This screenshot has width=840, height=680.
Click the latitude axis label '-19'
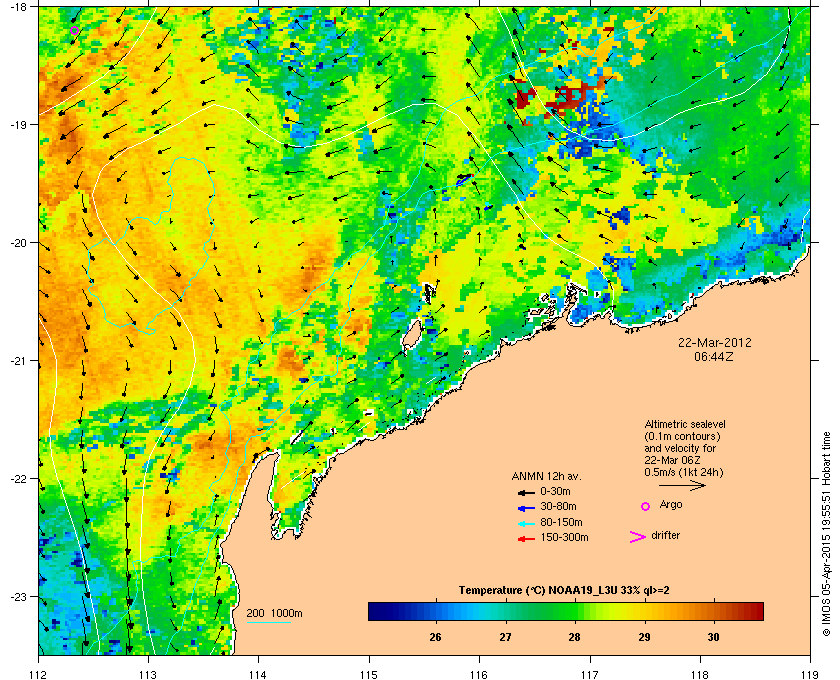[18, 124]
